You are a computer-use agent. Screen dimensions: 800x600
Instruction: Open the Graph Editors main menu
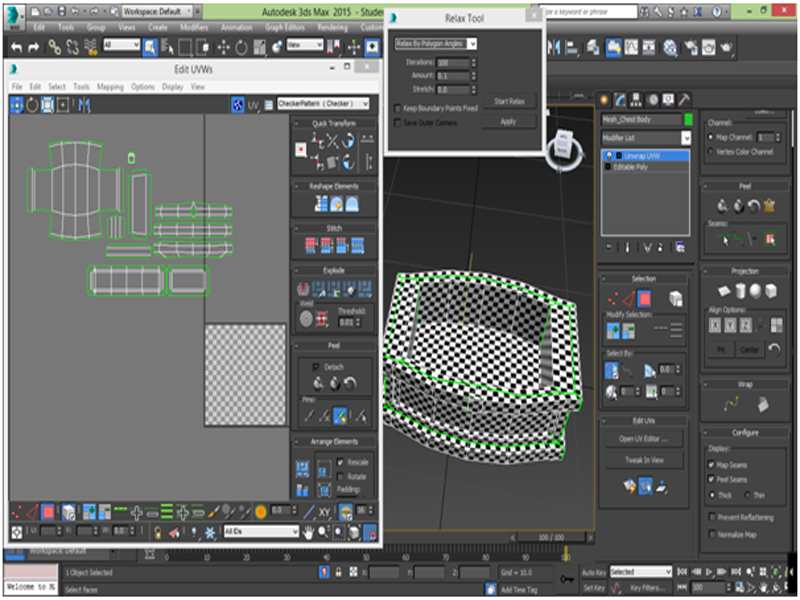[285, 28]
